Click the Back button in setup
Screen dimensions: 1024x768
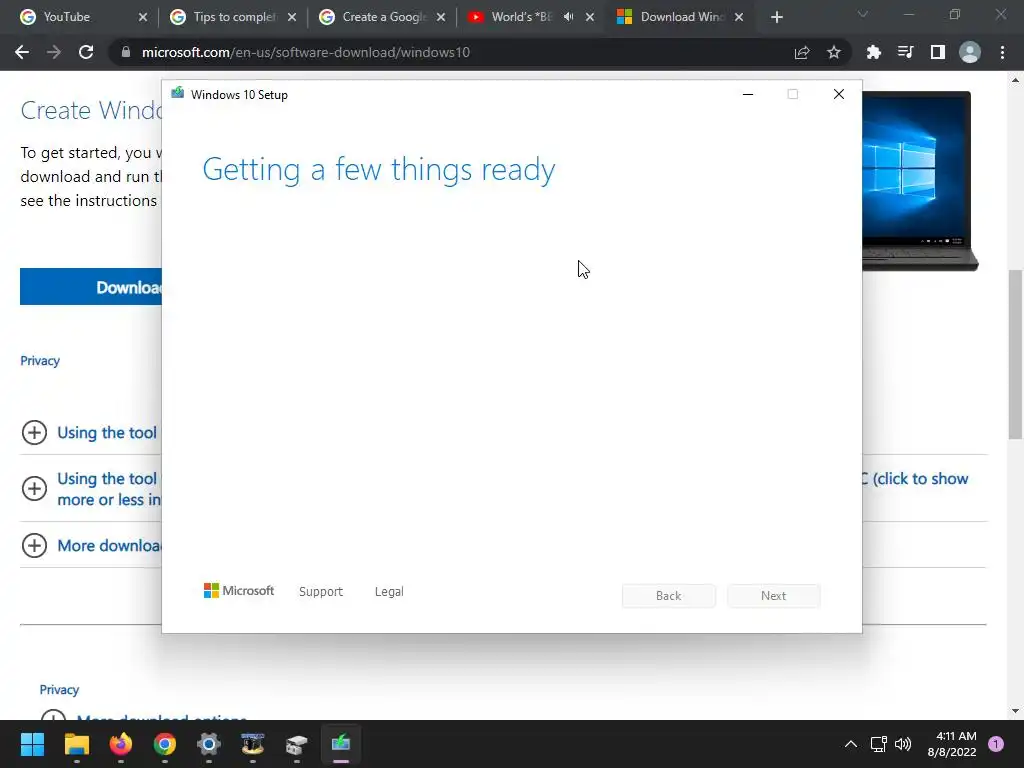(x=668, y=596)
